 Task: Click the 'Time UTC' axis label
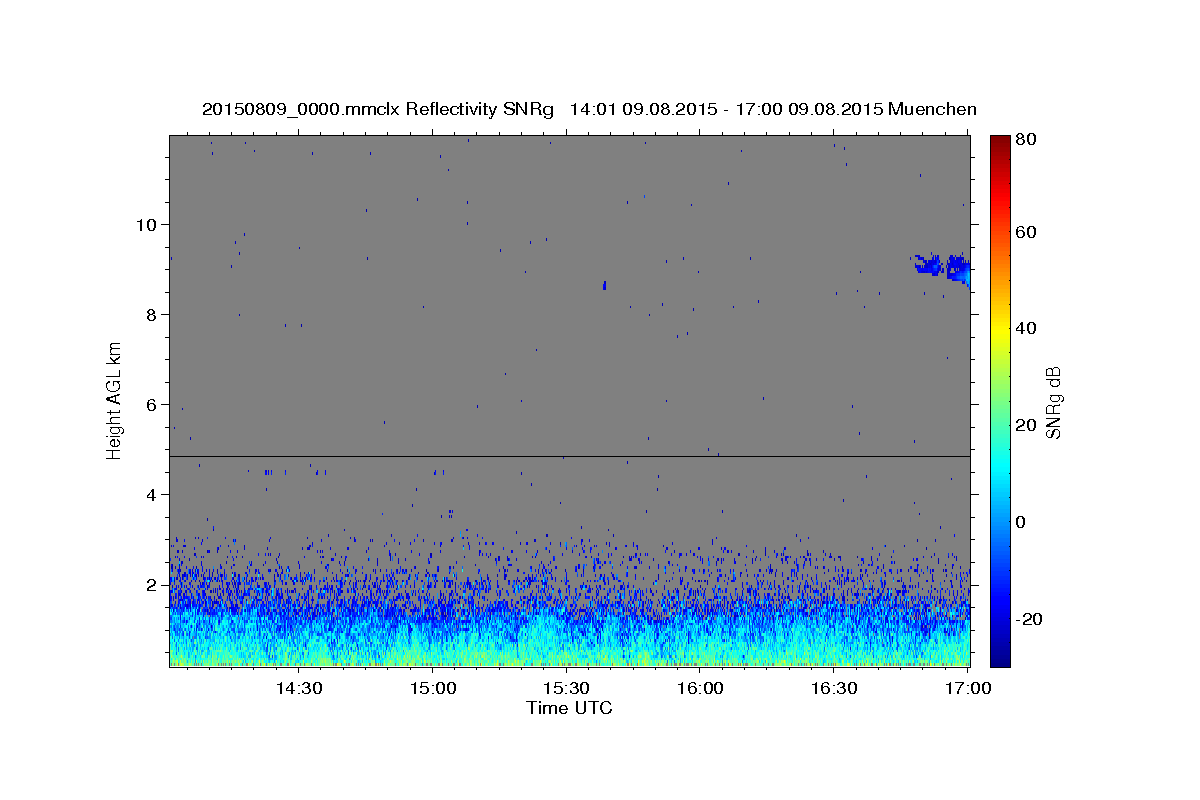point(569,708)
